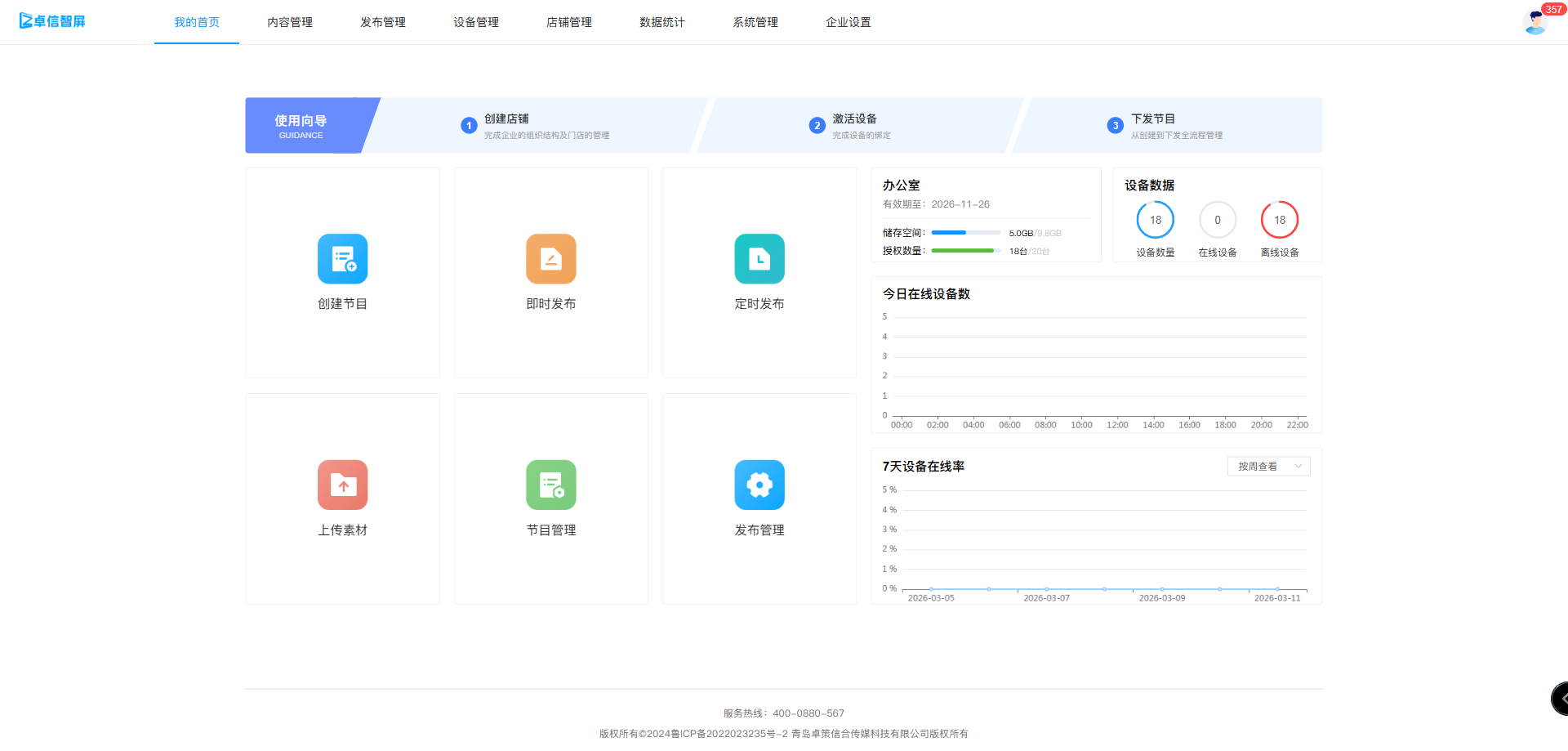Open the 内容管理 menu
Viewport: 1568px width, 751px height.
tap(290, 22)
